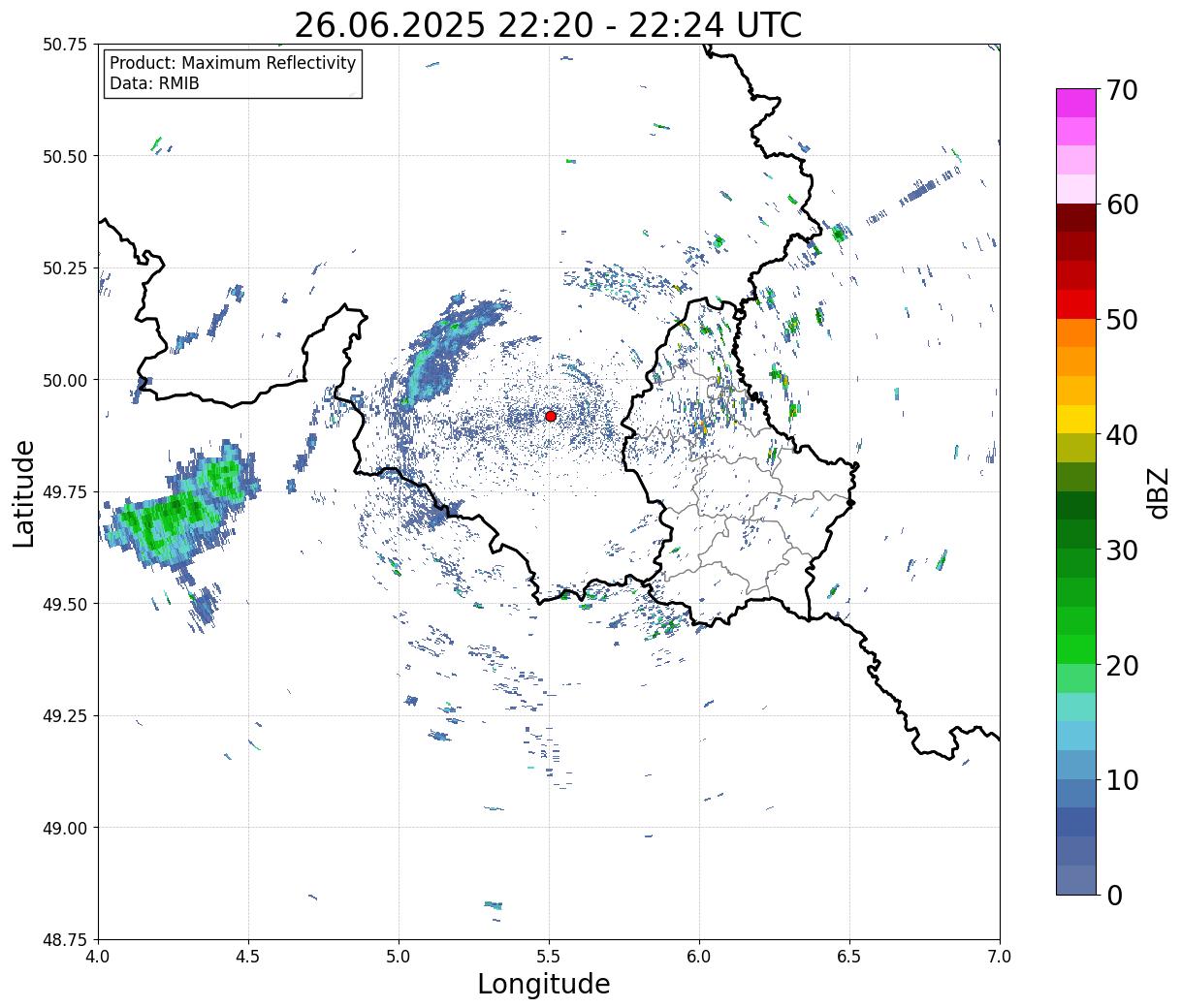Click the longitude tick label 5.5
1182x1008 pixels.
pyautogui.click(x=549, y=957)
